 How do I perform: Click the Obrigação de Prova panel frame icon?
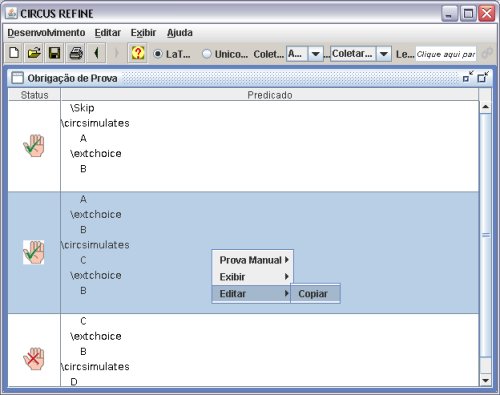point(17,78)
